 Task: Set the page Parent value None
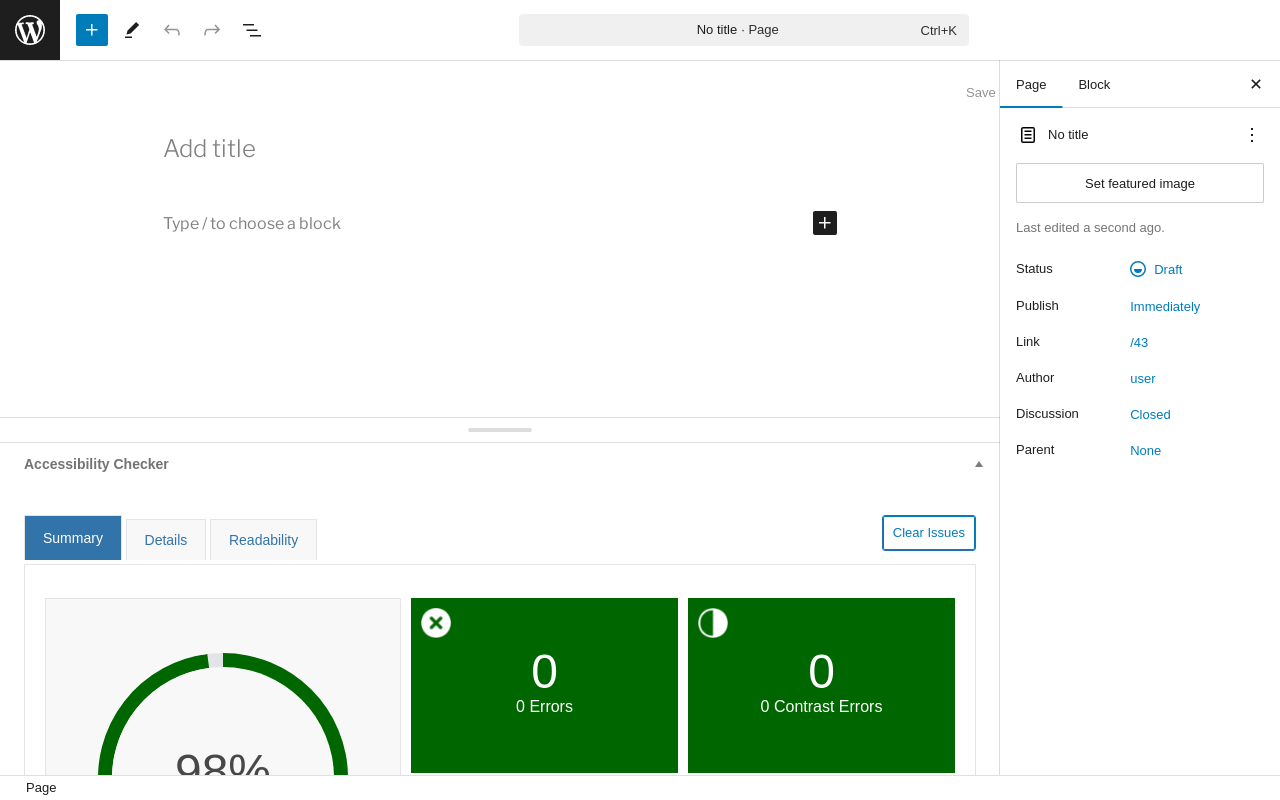pyautogui.click(x=1146, y=451)
